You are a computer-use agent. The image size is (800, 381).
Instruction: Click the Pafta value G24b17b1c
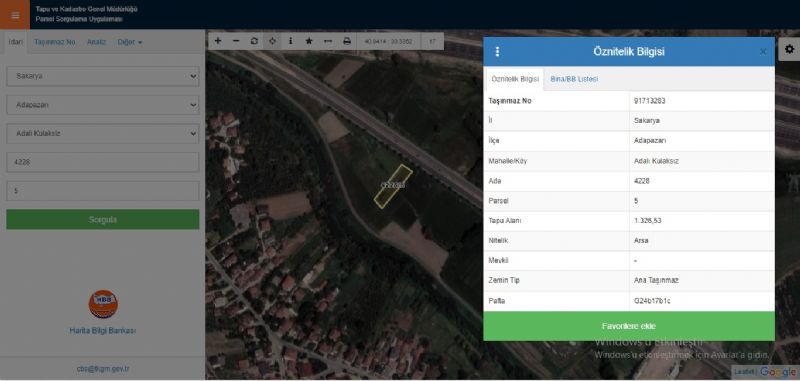[x=652, y=301]
